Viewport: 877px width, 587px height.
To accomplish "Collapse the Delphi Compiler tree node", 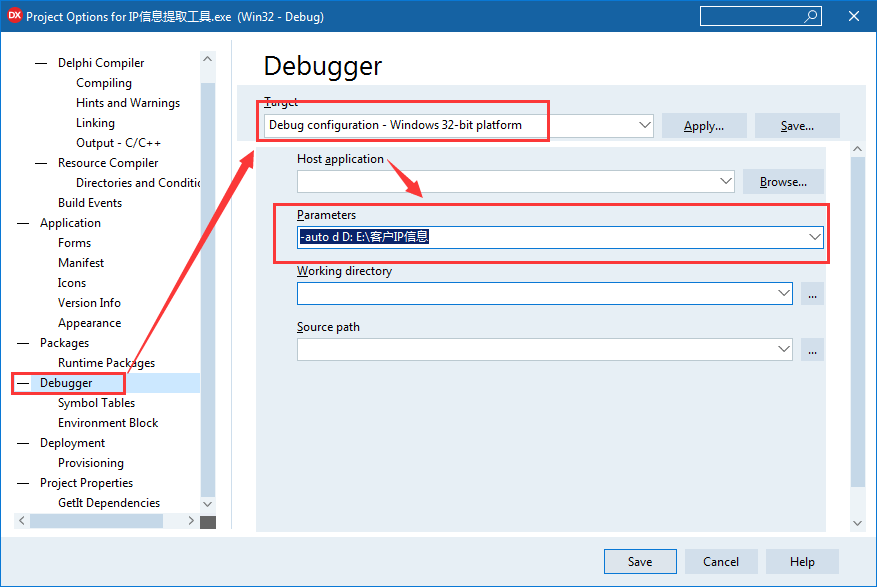I will click(x=41, y=63).
